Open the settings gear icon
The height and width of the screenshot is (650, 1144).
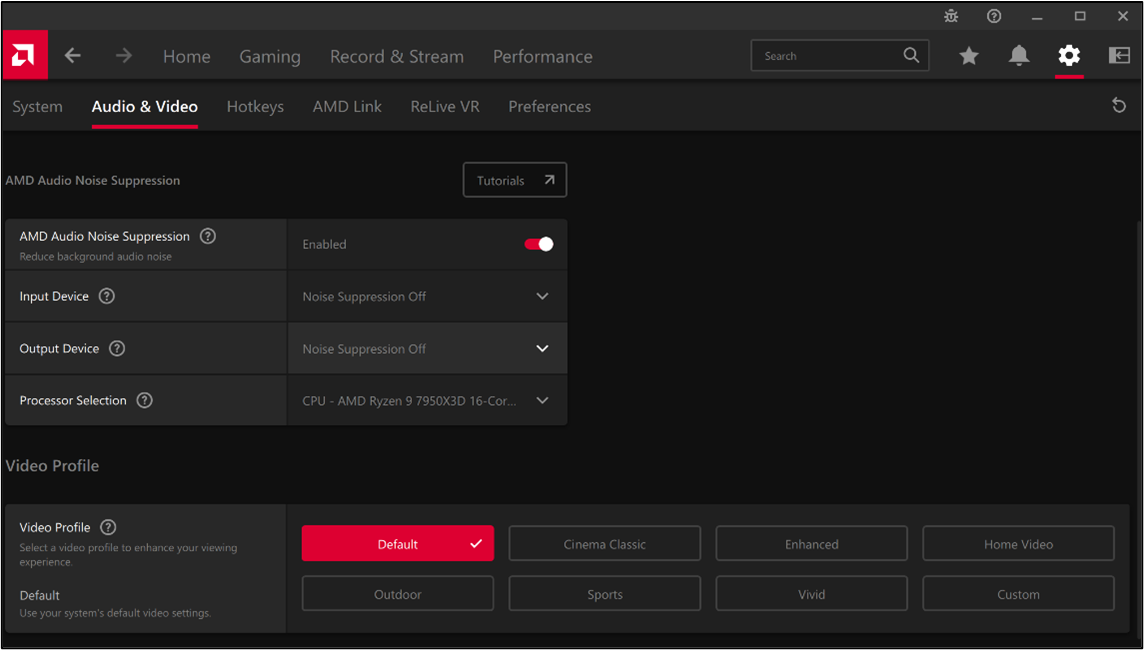click(1070, 55)
